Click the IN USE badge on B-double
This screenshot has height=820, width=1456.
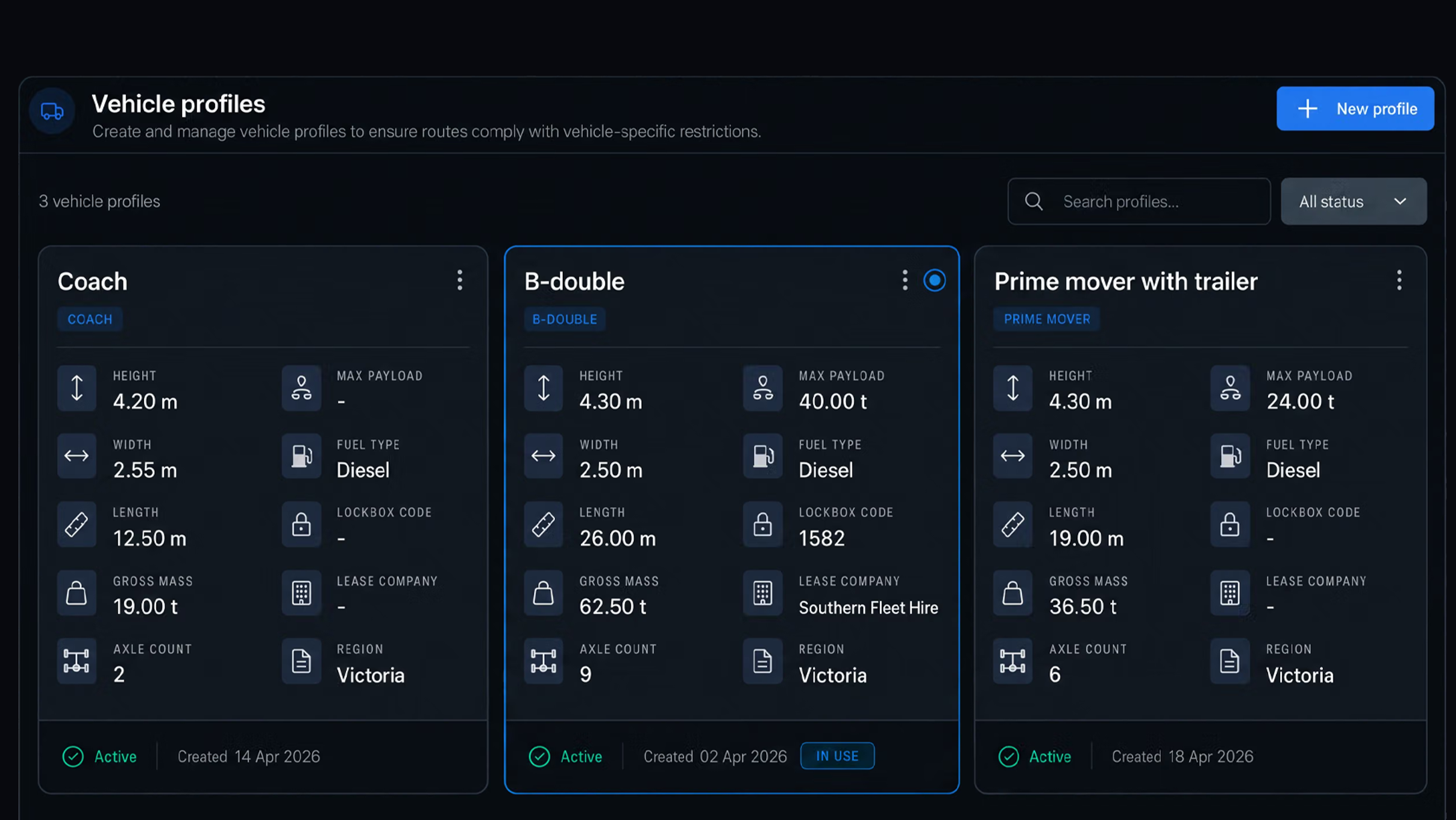pos(837,756)
